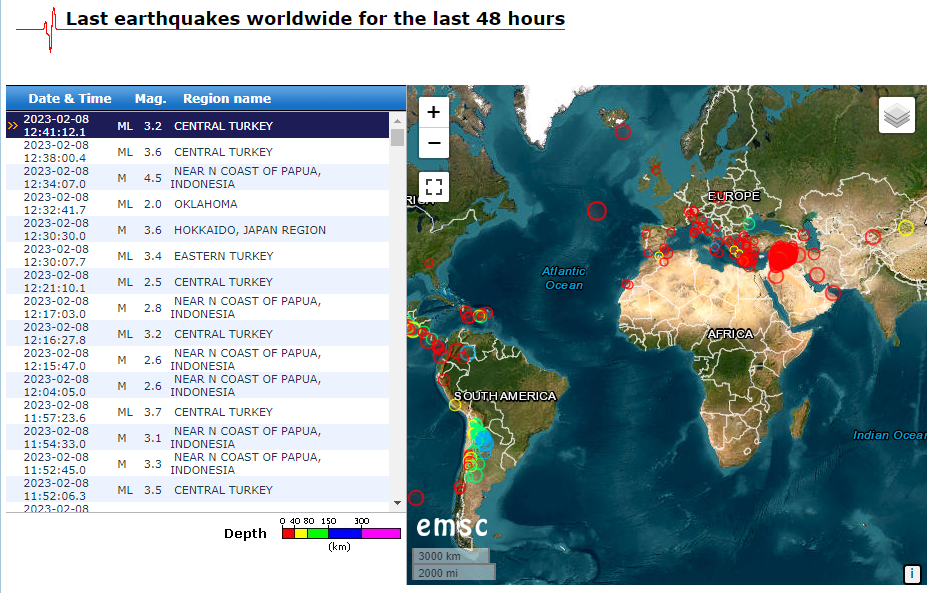This screenshot has width=929, height=593.
Task: Sort by Date & Time column header
Action: click(70, 99)
